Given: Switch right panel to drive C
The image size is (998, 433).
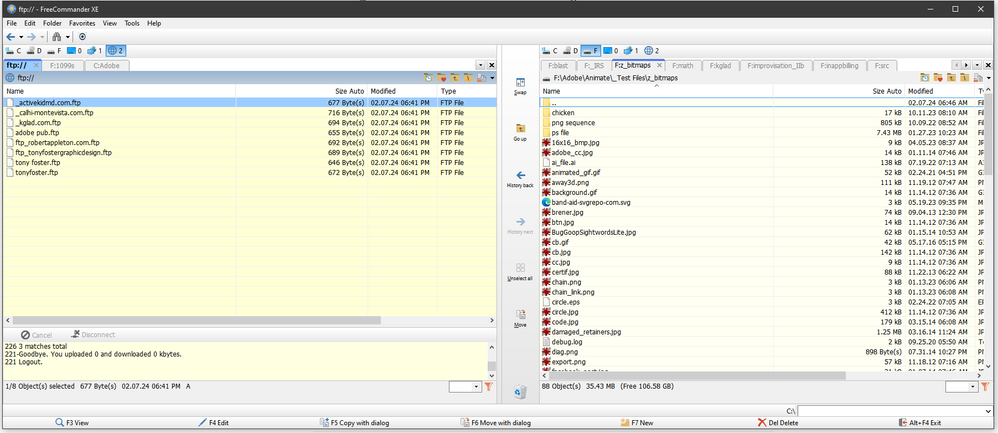Looking at the screenshot, I should pyautogui.click(x=550, y=50).
